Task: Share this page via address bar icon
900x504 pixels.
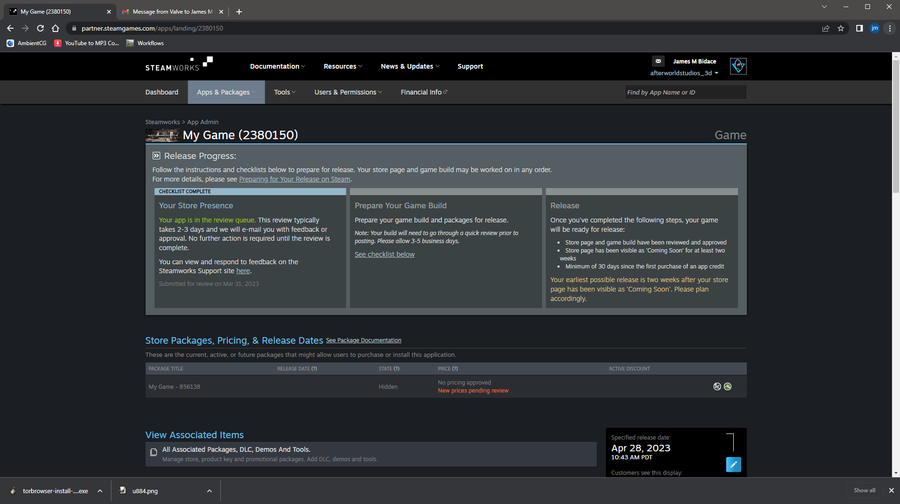Action: [825, 28]
